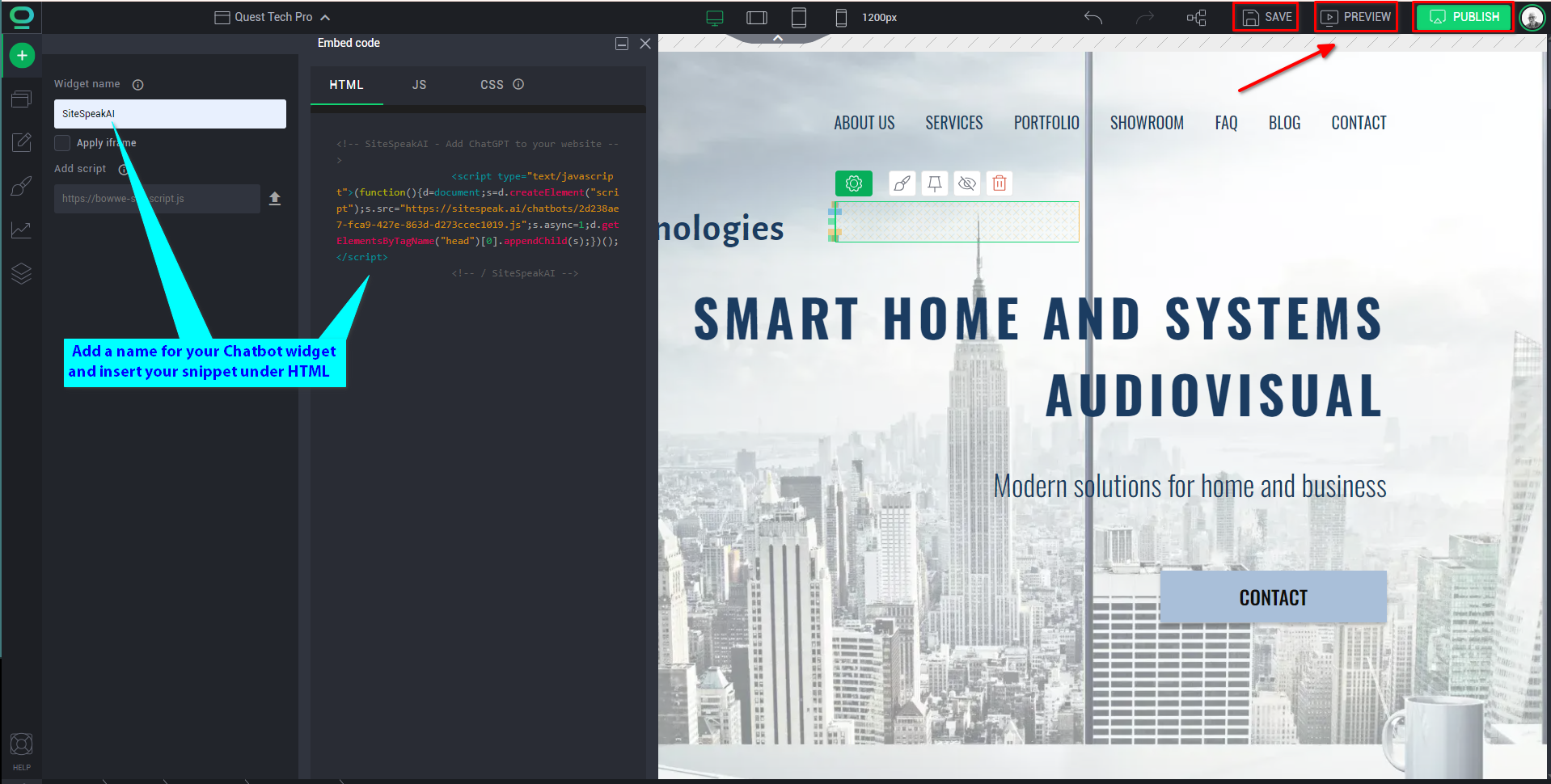The height and width of the screenshot is (784, 1551).
Task: Enable the Apply iframe checkbox
Action: tap(62, 143)
